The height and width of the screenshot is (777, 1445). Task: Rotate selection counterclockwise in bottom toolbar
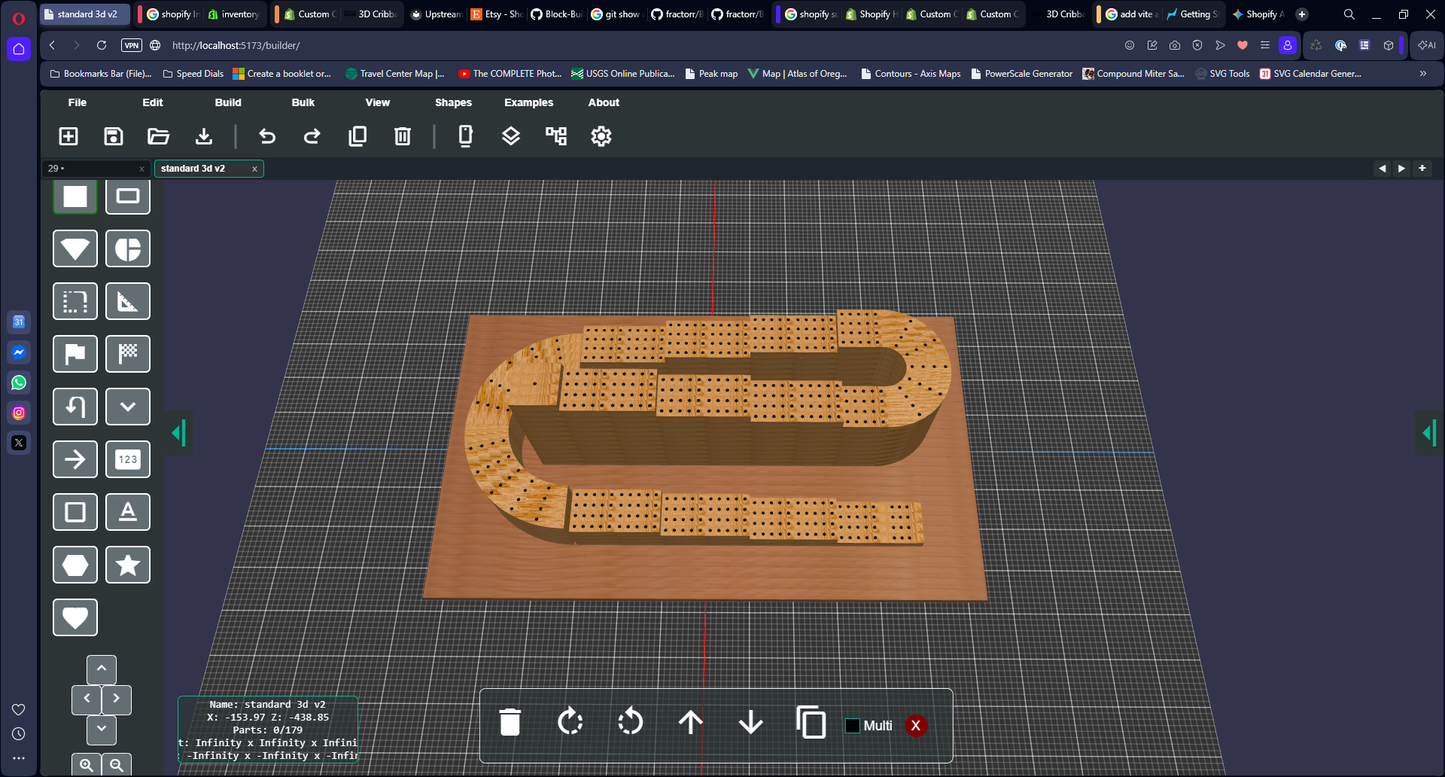(x=630, y=722)
